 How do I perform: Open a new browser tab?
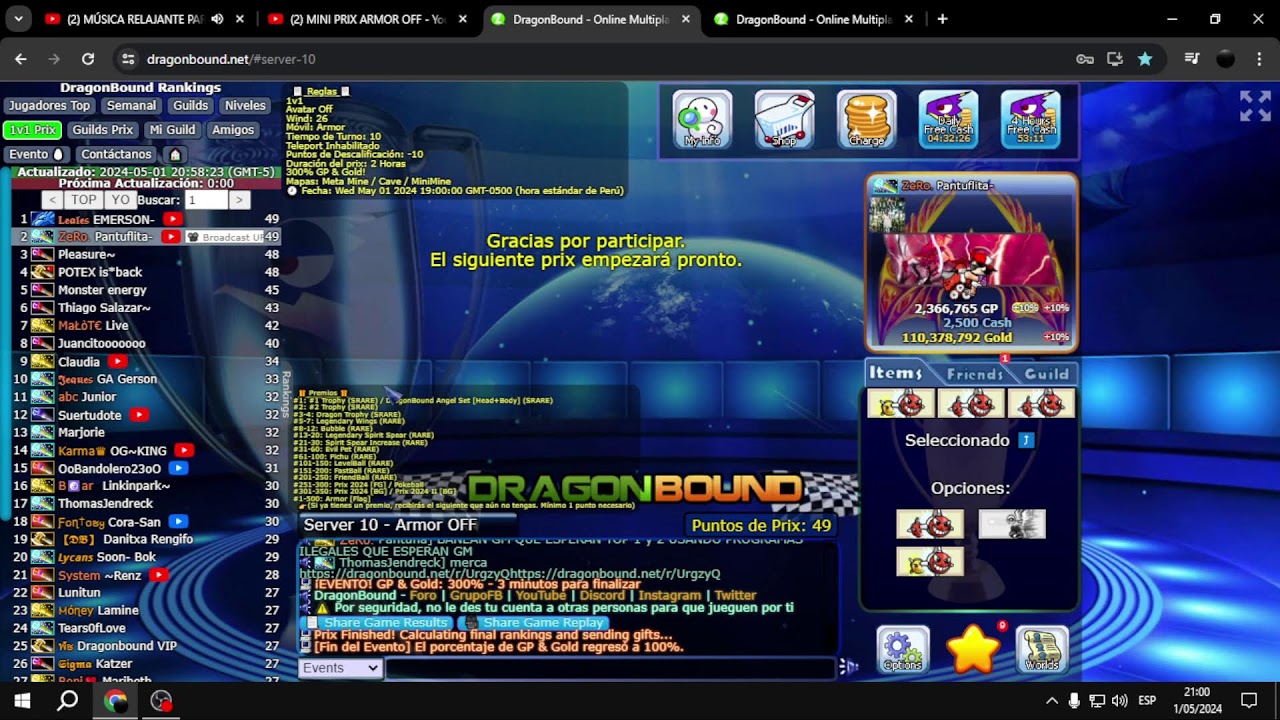[942, 19]
